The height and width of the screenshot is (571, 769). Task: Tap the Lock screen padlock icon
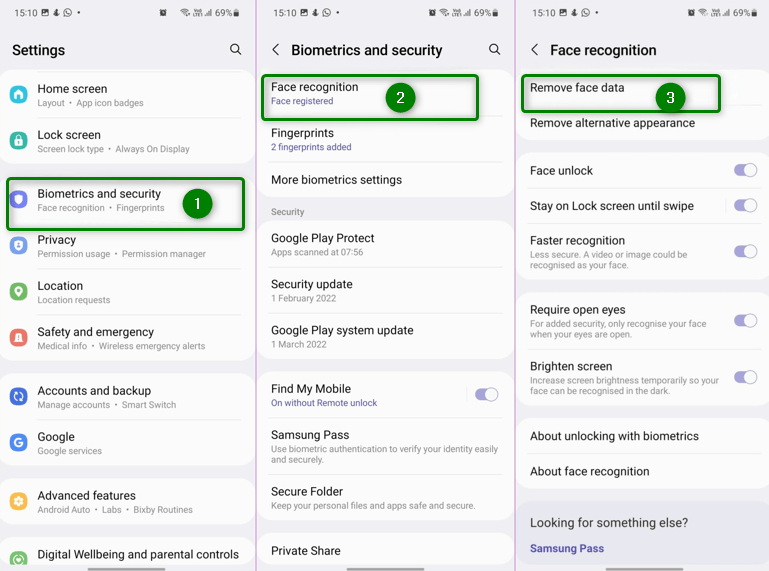[19, 141]
